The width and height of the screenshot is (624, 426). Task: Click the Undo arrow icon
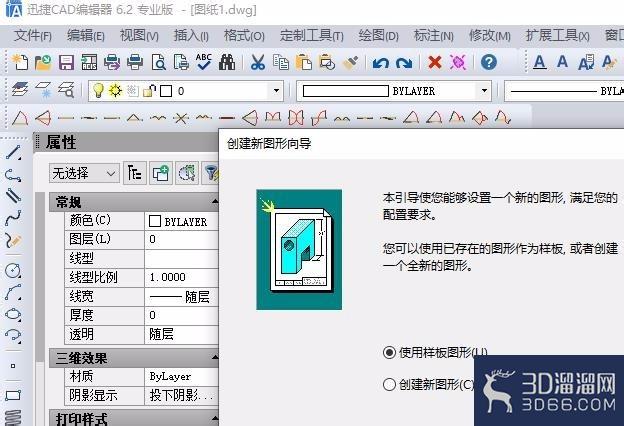(x=380, y=63)
